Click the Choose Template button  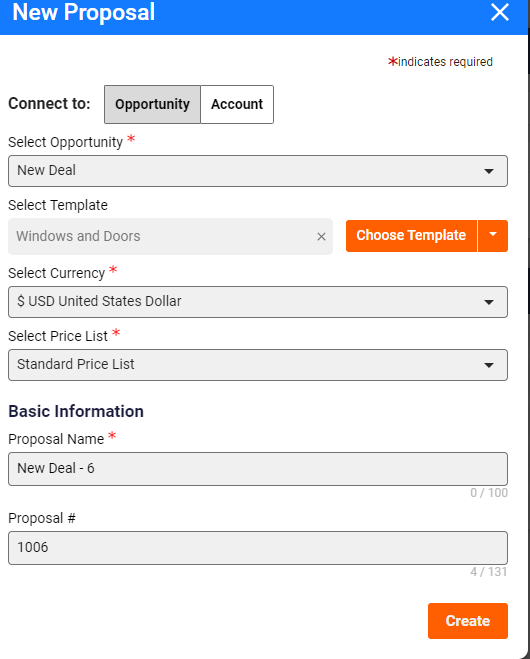point(411,236)
